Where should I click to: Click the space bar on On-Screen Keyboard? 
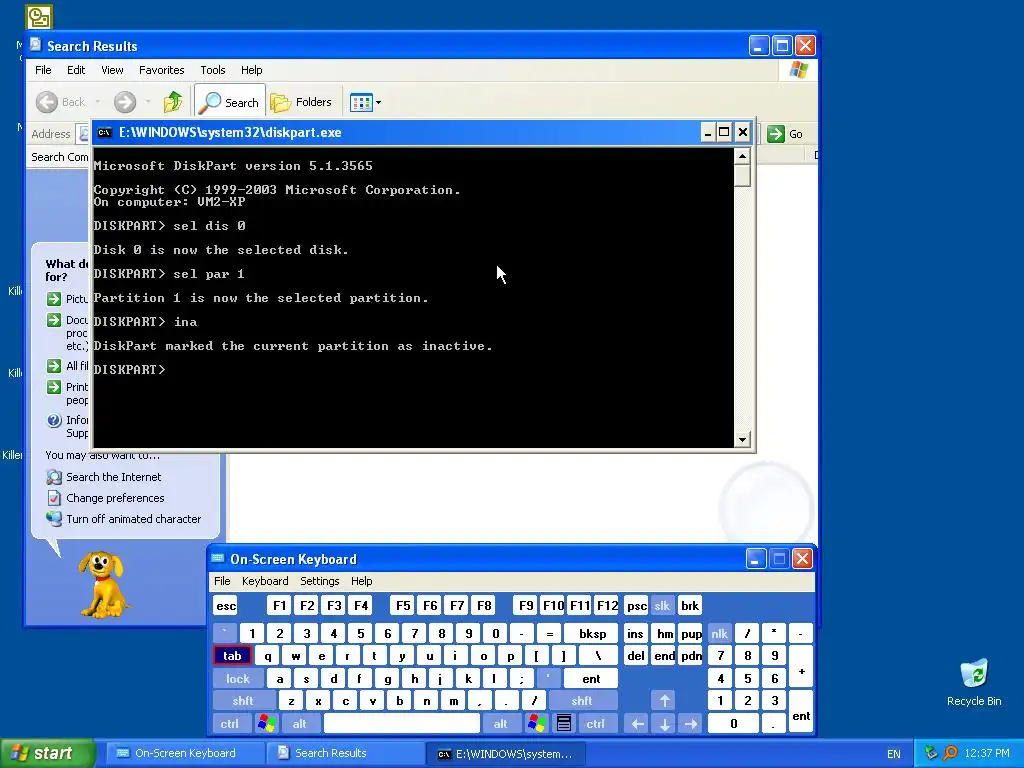(402, 724)
